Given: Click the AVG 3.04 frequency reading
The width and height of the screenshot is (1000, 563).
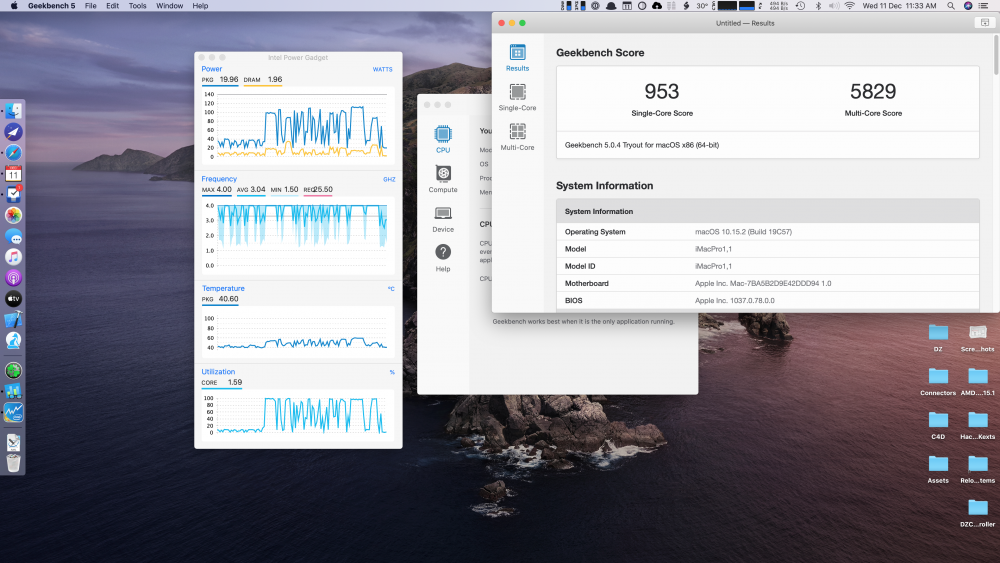Looking at the screenshot, I should click(x=251, y=189).
